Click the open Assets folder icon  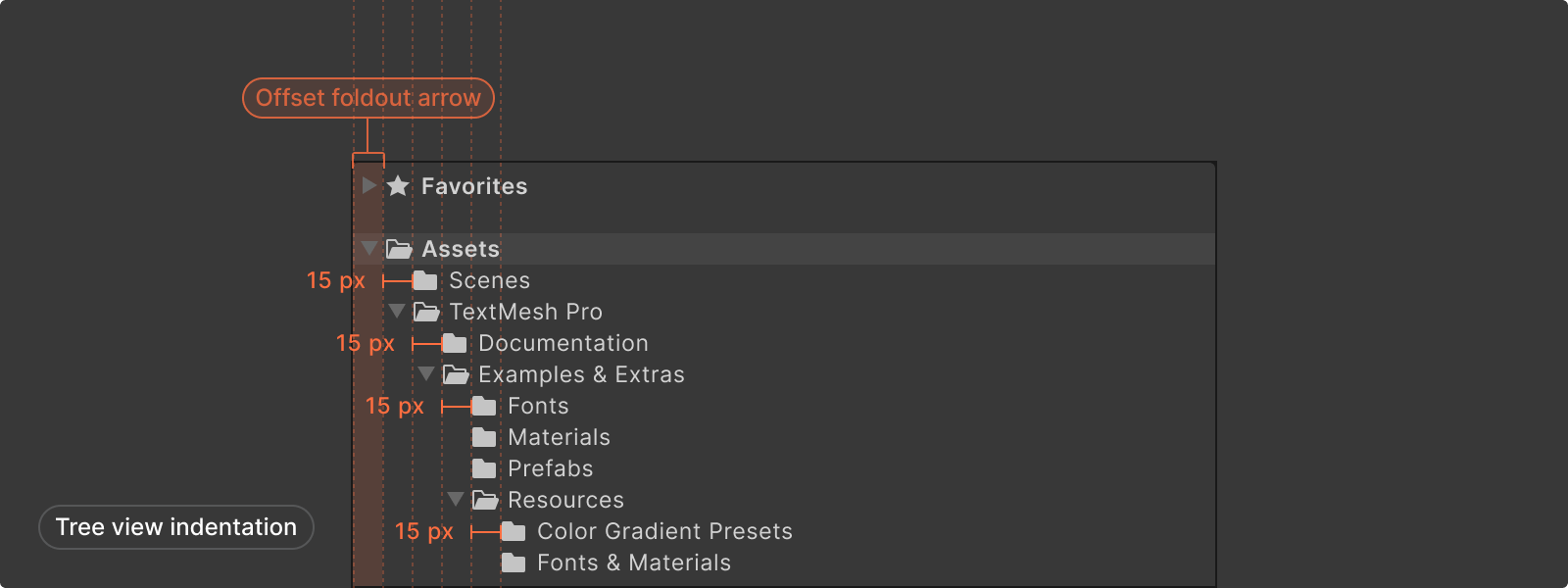pyautogui.click(x=399, y=249)
